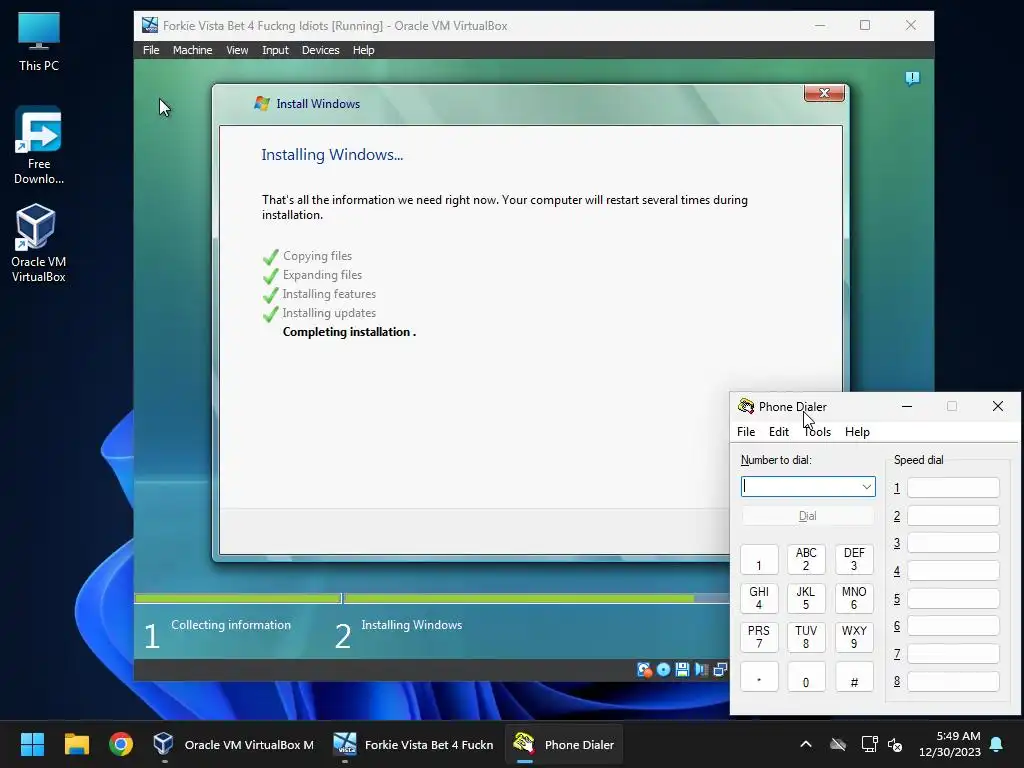
Task: Close the Install Windows dialog
Action: (824, 93)
